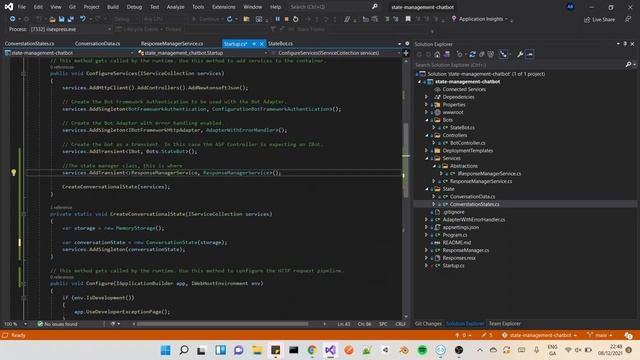Click the editor horizontal scrollbar thumb
The height and width of the screenshot is (360, 640).
point(222,324)
